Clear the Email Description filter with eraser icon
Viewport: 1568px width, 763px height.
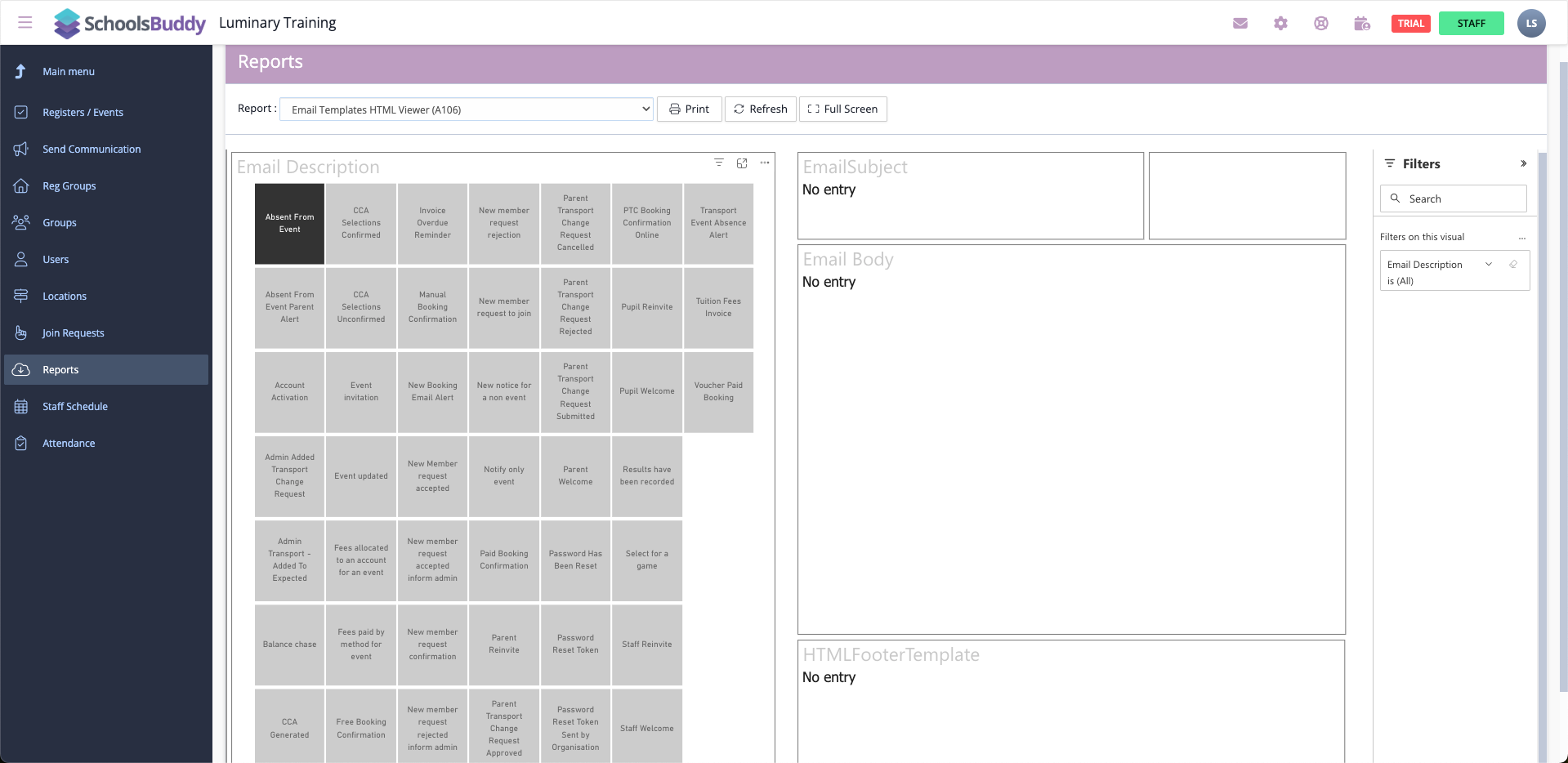pos(1513,265)
